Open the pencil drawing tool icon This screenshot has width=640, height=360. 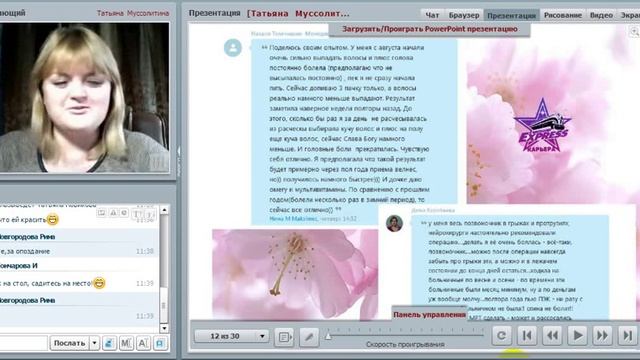click(x=309, y=337)
